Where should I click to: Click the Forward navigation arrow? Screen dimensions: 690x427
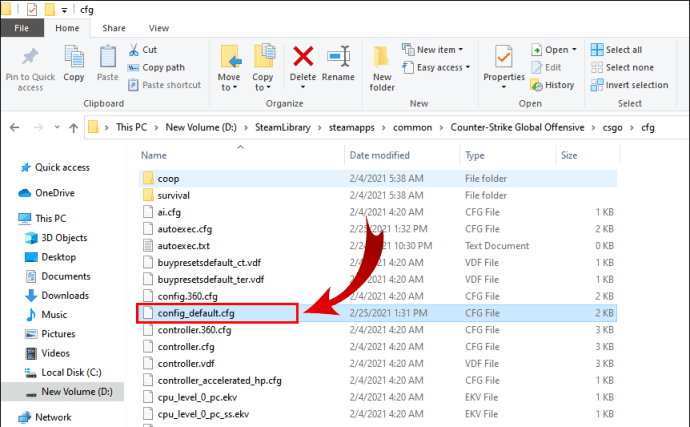38,128
